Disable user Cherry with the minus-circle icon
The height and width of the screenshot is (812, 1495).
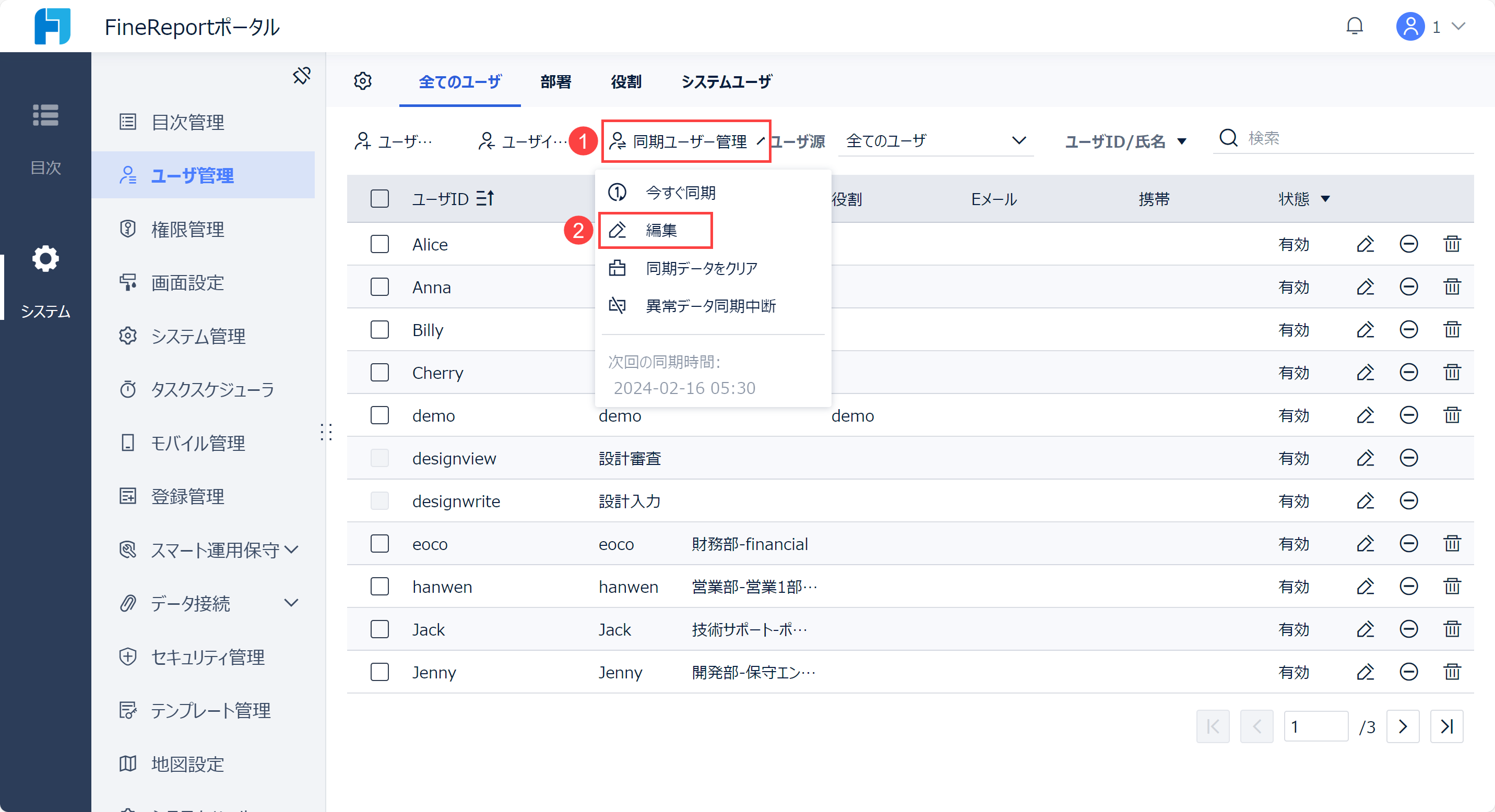click(x=1408, y=373)
